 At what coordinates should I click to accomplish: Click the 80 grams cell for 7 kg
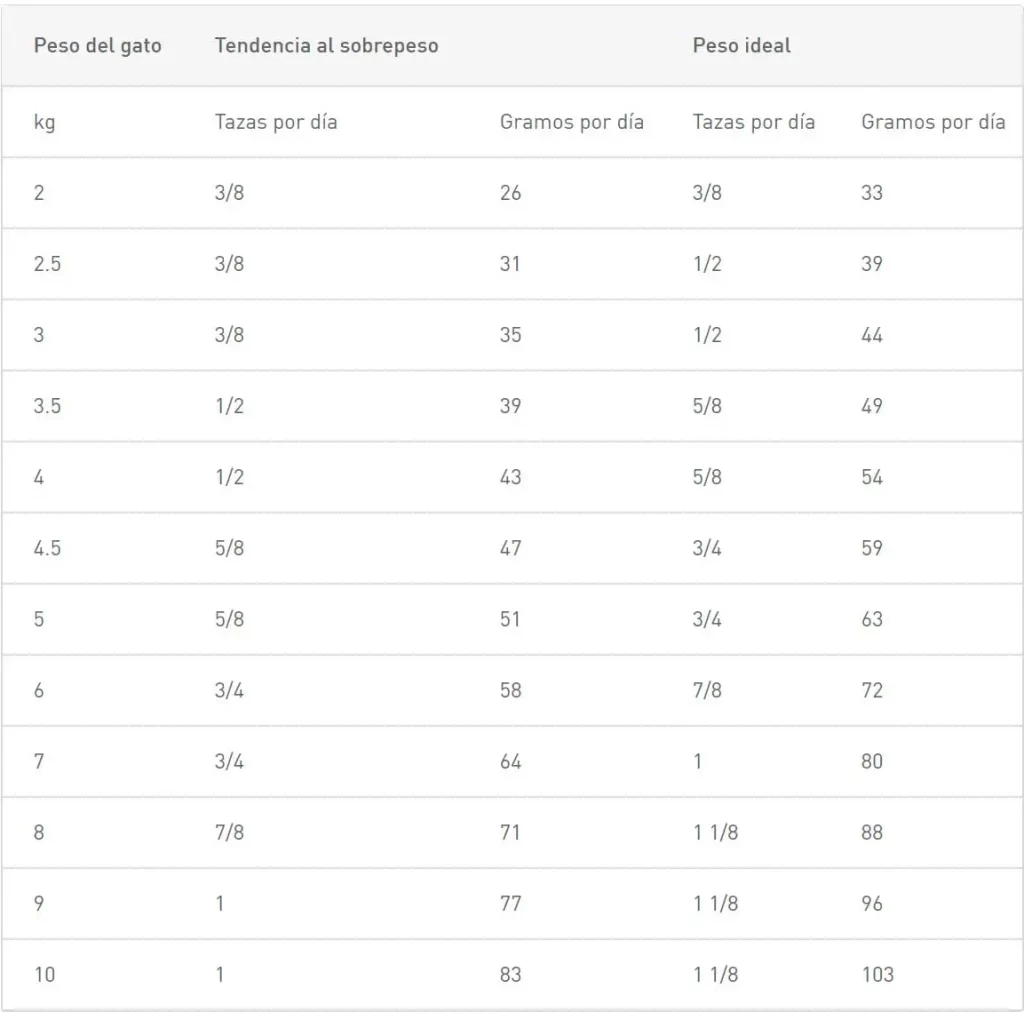[872, 761]
